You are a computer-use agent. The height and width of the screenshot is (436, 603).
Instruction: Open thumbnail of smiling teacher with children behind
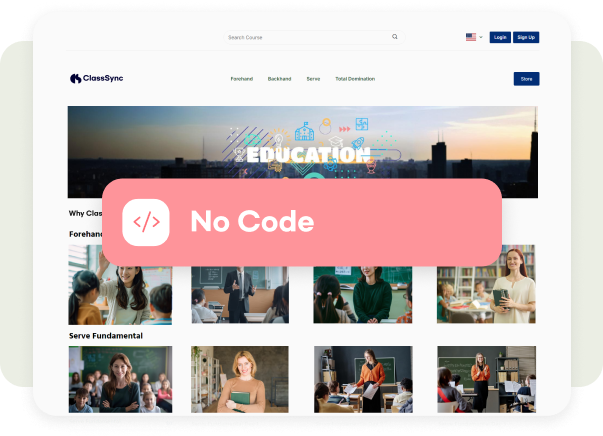coord(120,379)
